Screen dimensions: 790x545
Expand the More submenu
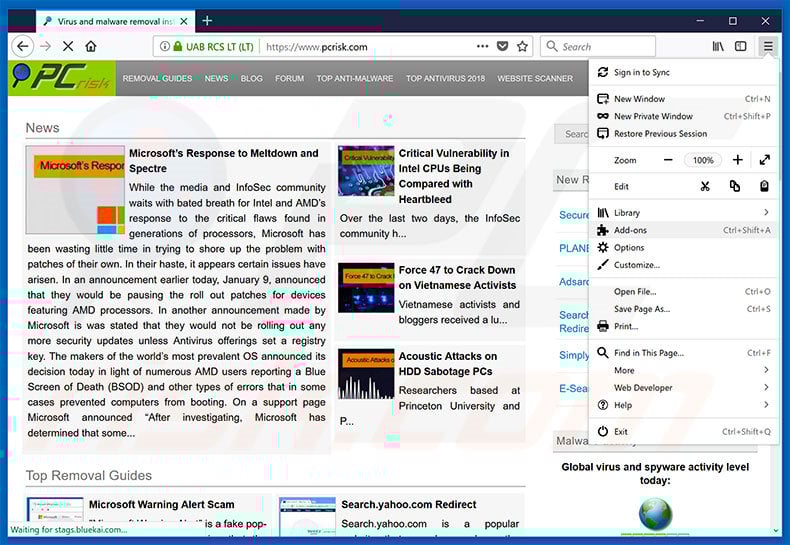click(x=683, y=370)
